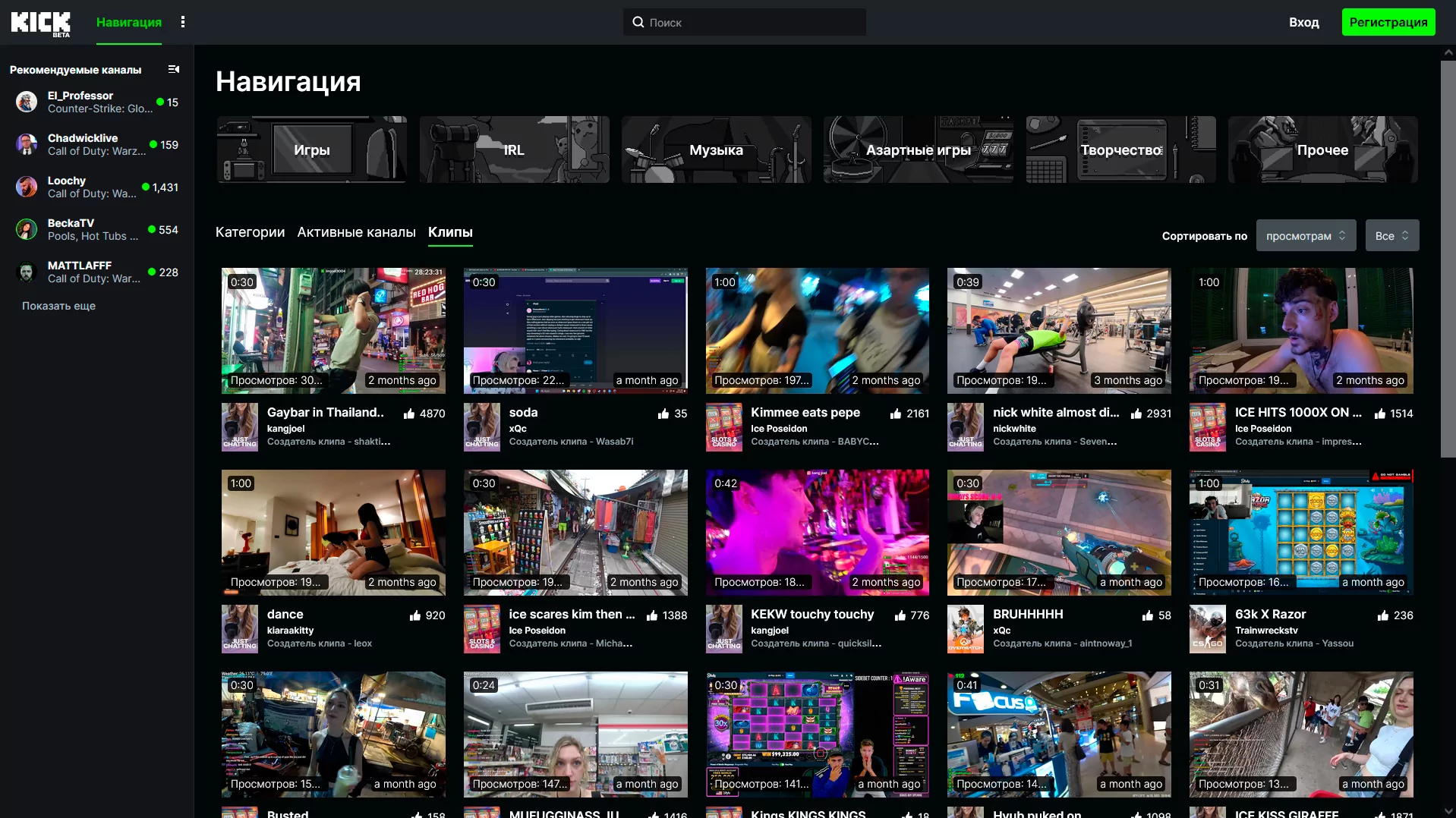
Task: Play the nick white gym clip thumbnail
Action: coord(1059,331)
